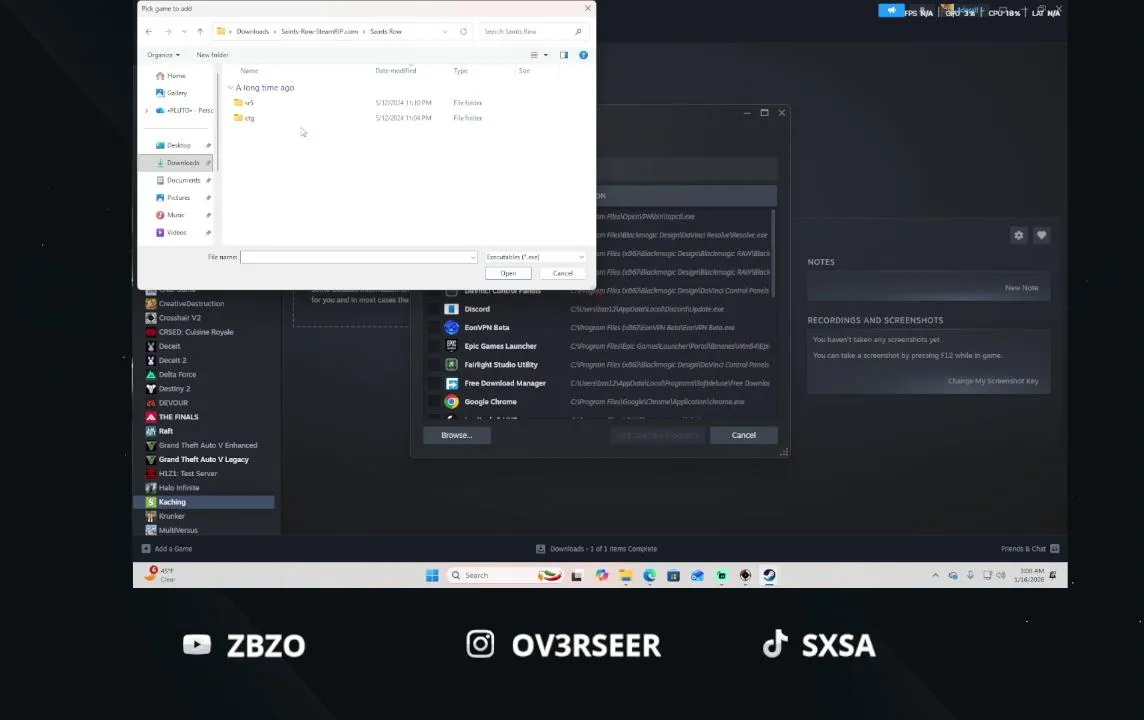This screenshot has width=1144, height=720.
Task: Open Kaching settings gear icon
Action: tap(1019, 235)
